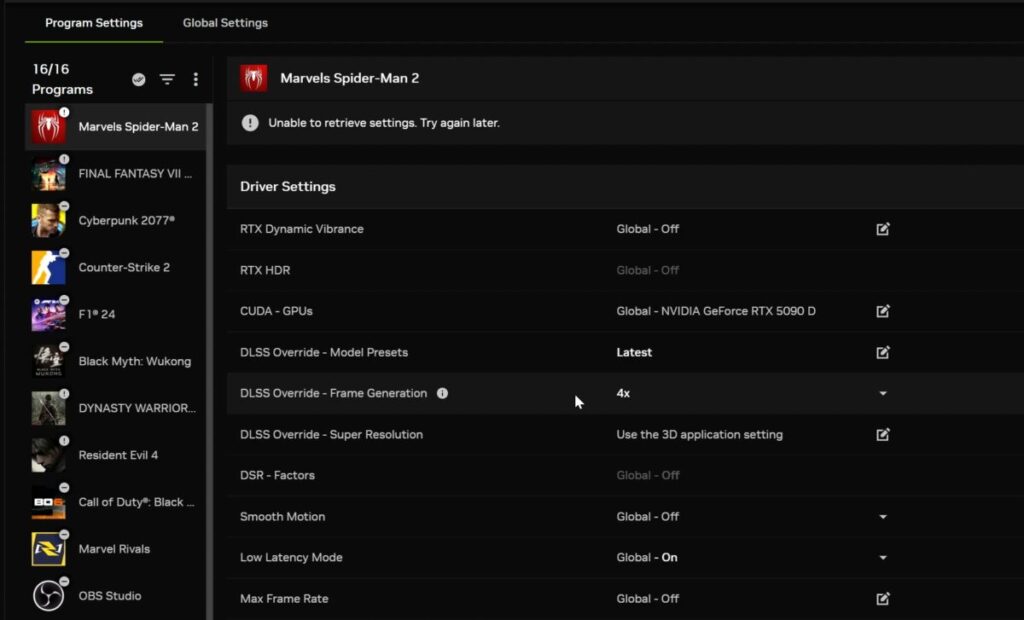The height and width of the screenshot is (620, 1024).
Task: Click the "Global - NVIDIA GeForce RTX 5090 D" value
Action: click(716, 311)
